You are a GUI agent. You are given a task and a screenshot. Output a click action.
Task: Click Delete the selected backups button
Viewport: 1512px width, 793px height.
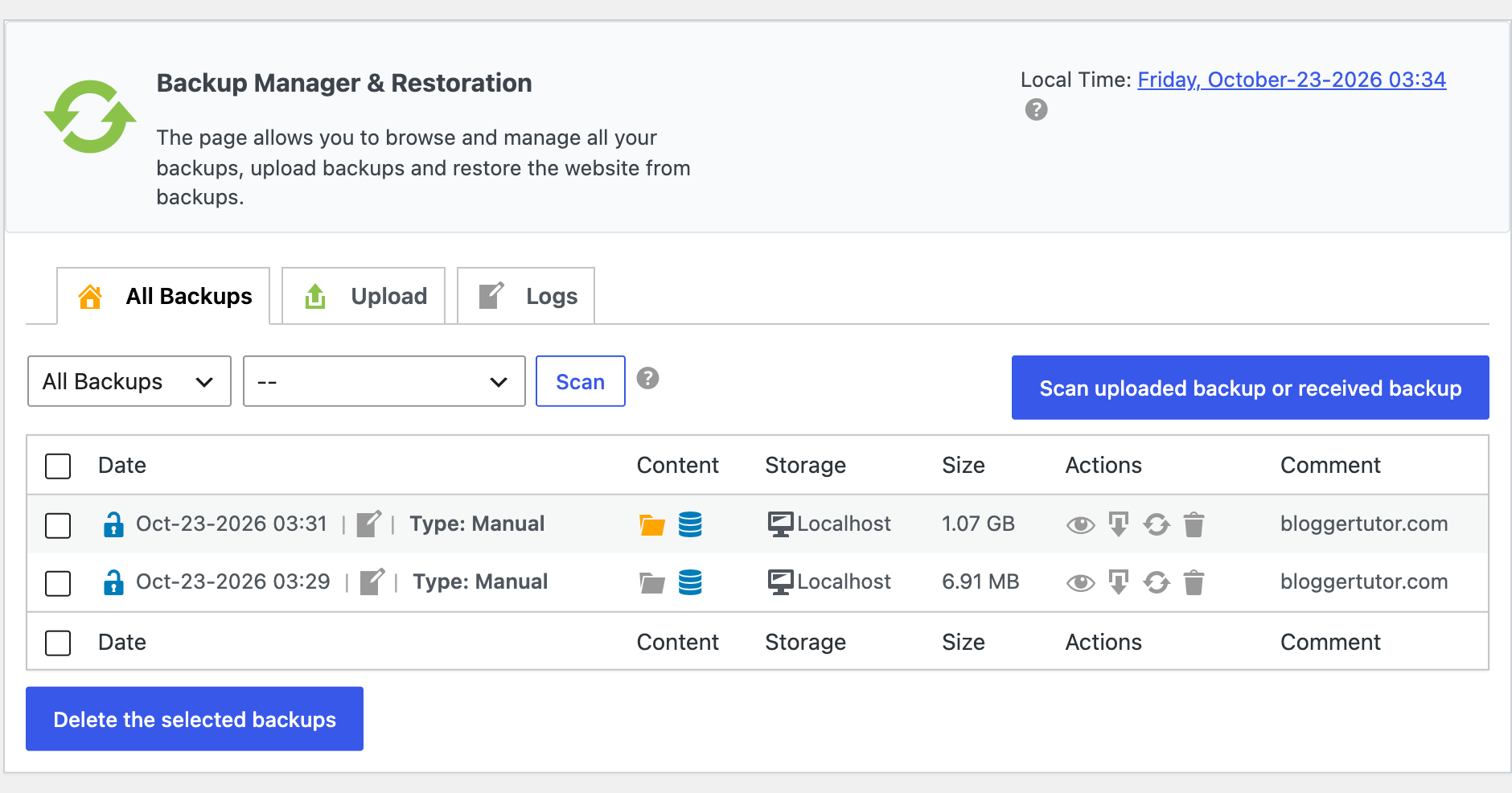pyautogui.click(x=195, y=719)
